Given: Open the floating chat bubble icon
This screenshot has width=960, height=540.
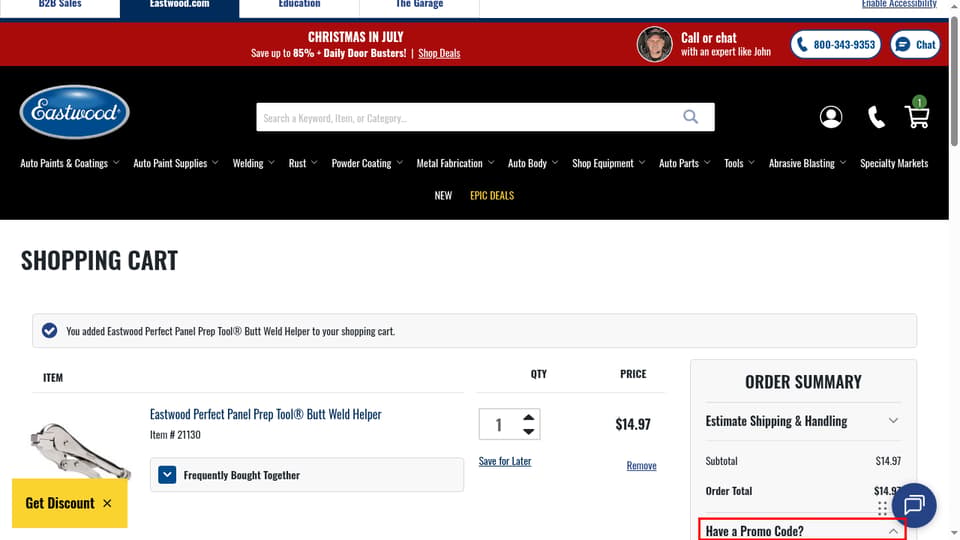Looking at the screenshot, I should click(914, 506).
